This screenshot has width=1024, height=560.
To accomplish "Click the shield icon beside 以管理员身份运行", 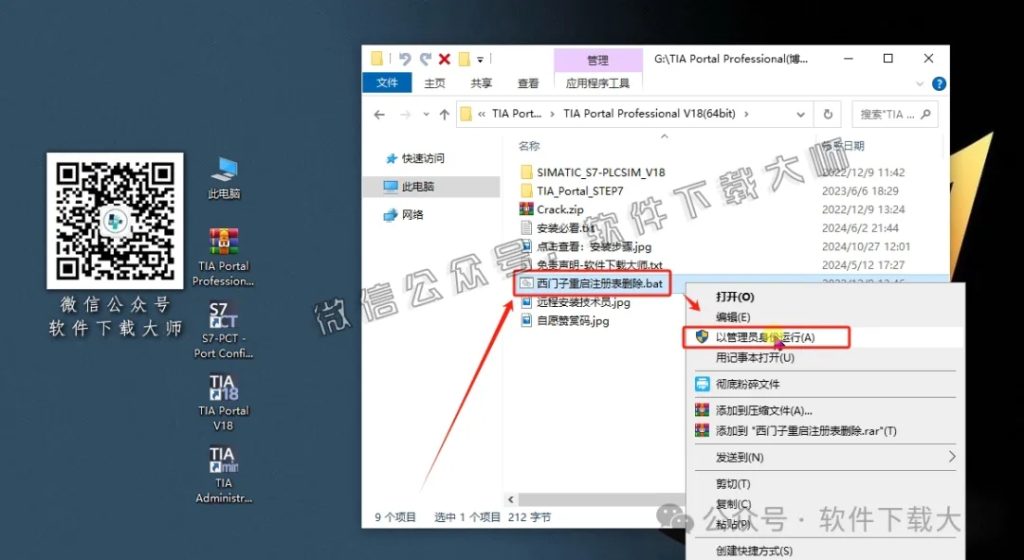I will click(x=702, y=337).
